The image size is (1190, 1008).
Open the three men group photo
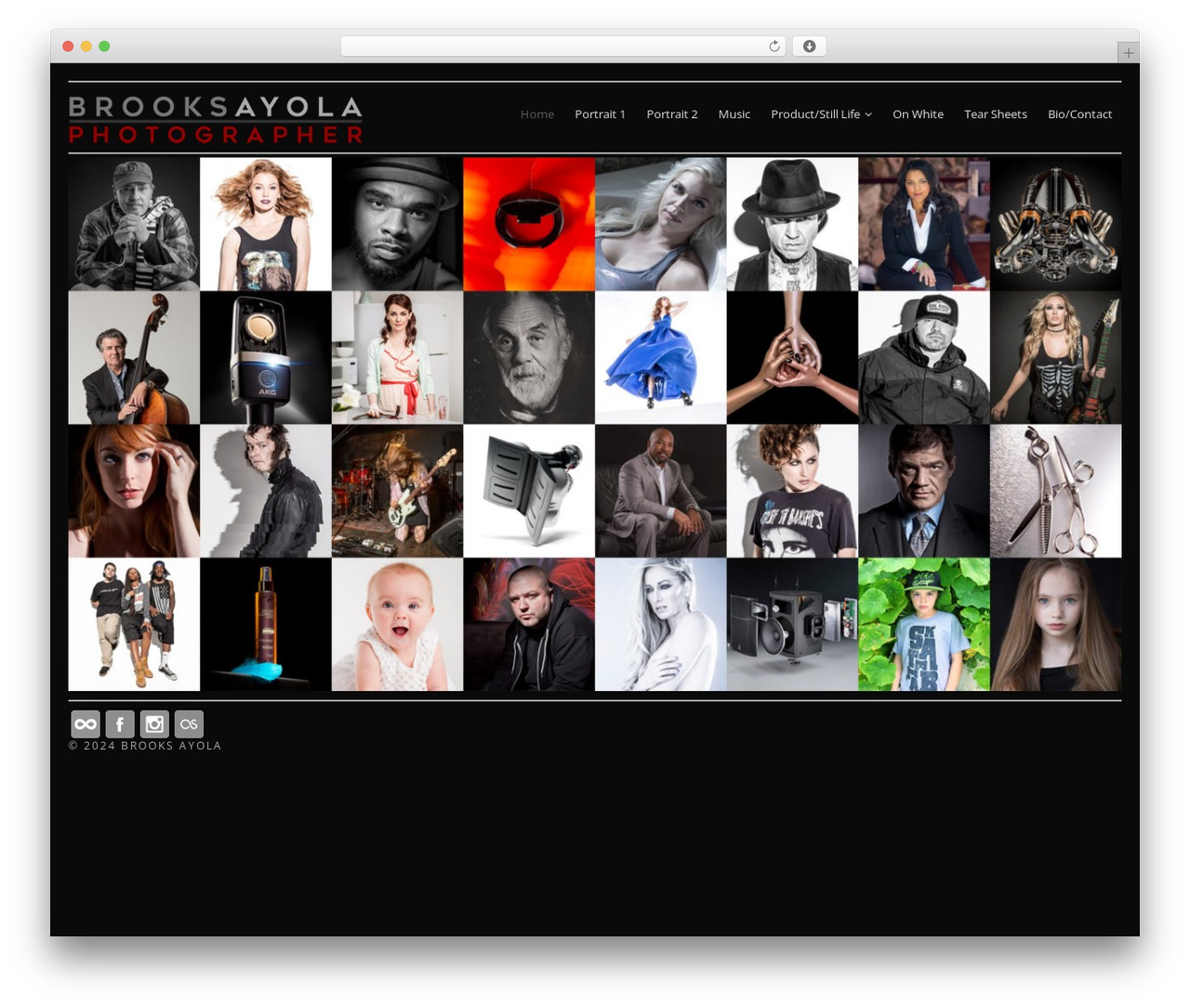134,625
